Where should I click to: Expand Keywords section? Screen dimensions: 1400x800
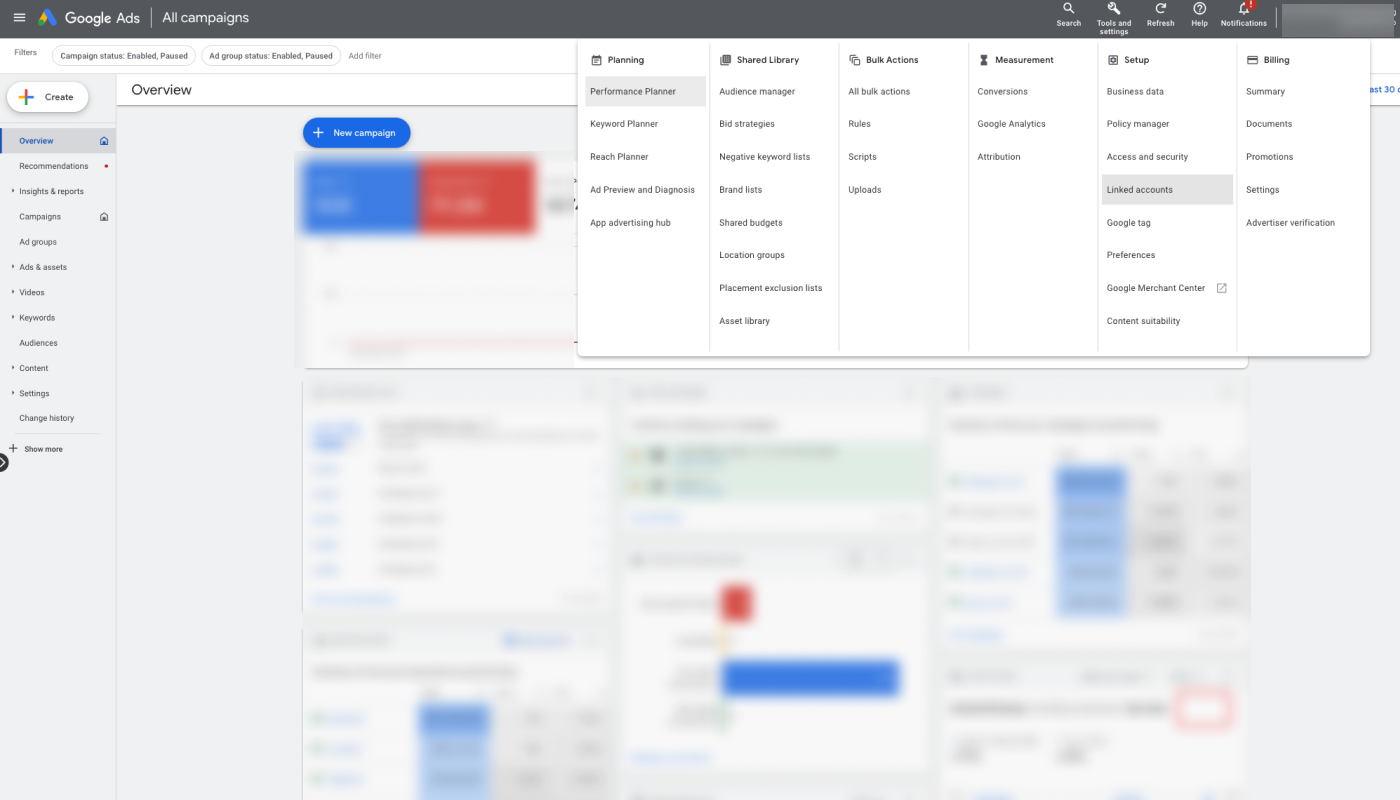(13, 317)
